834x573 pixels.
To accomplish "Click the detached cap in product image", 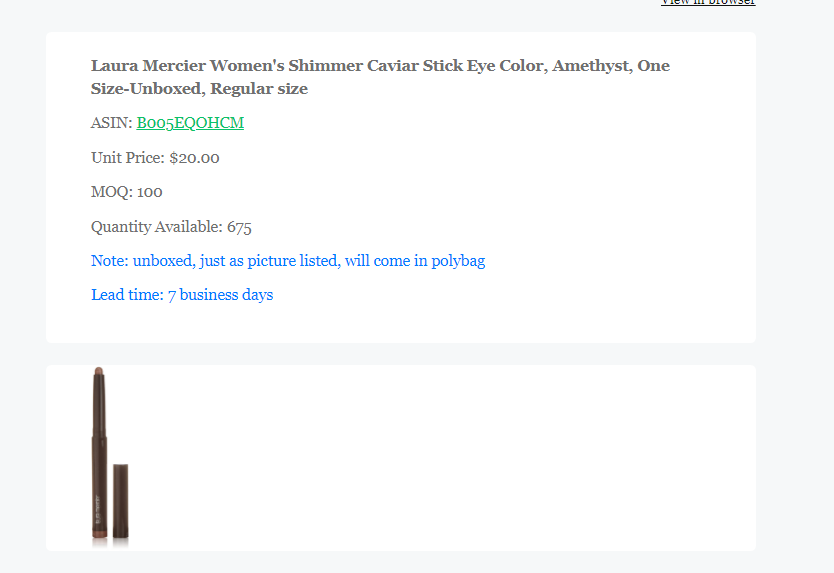I will 121,501.
